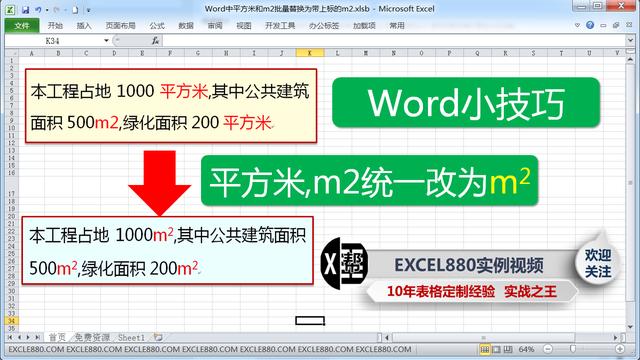Click the Excel application icon in title bar
This screenshot has height=360, width=640.
(x=10, y=9)
